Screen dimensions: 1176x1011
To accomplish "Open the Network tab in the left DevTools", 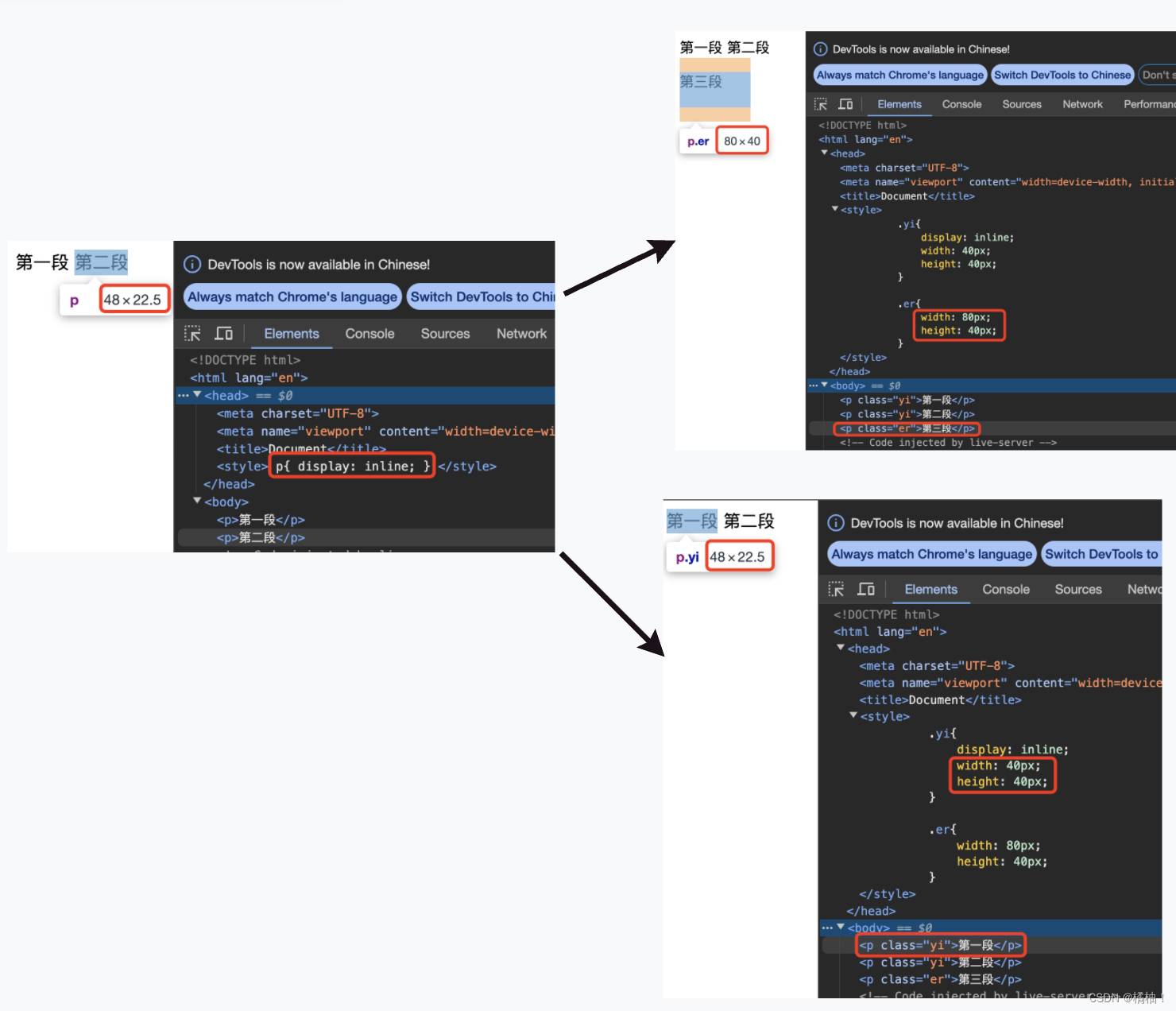I will 521,334.
